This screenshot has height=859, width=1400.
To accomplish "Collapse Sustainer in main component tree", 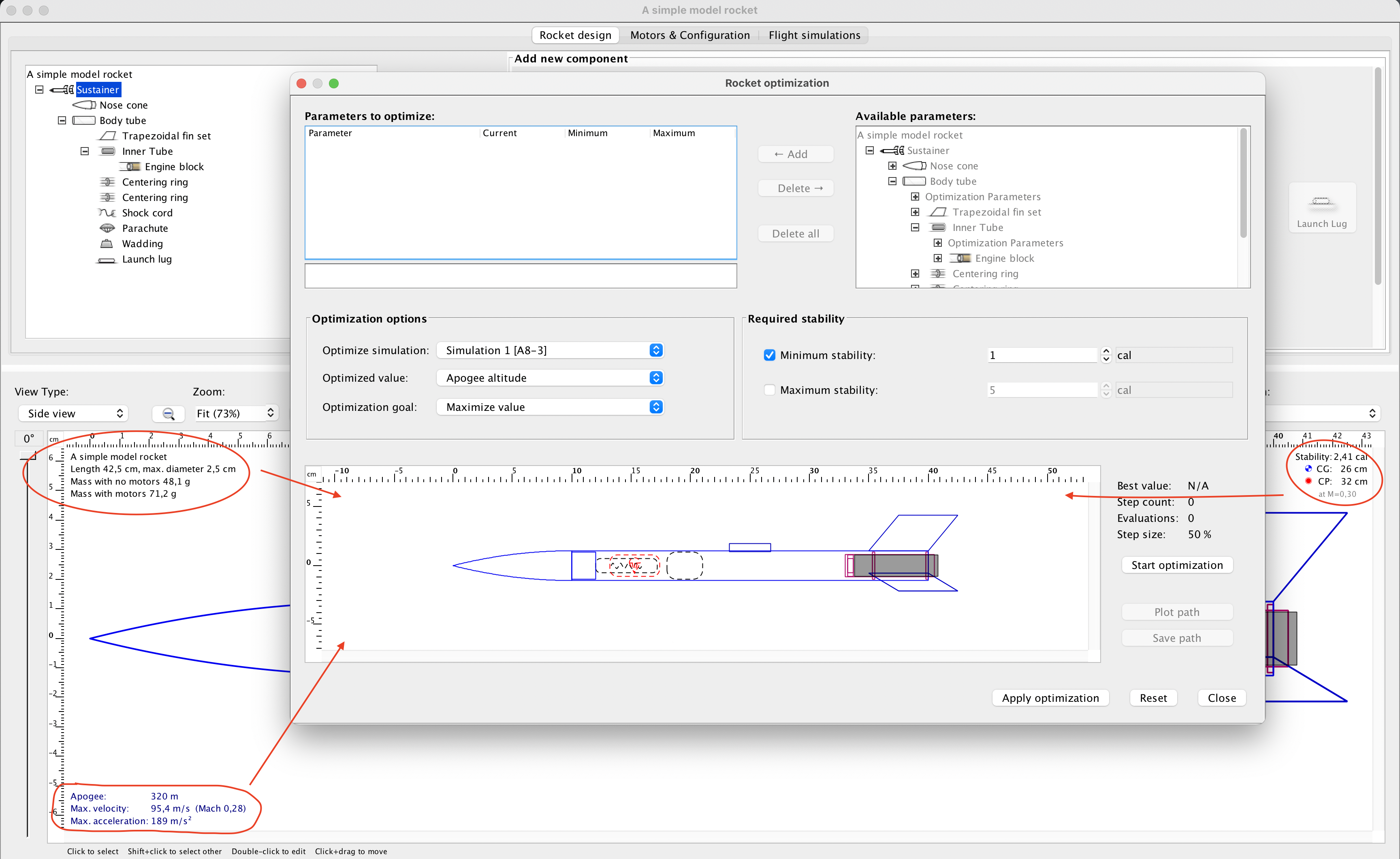I will point(39,90).
